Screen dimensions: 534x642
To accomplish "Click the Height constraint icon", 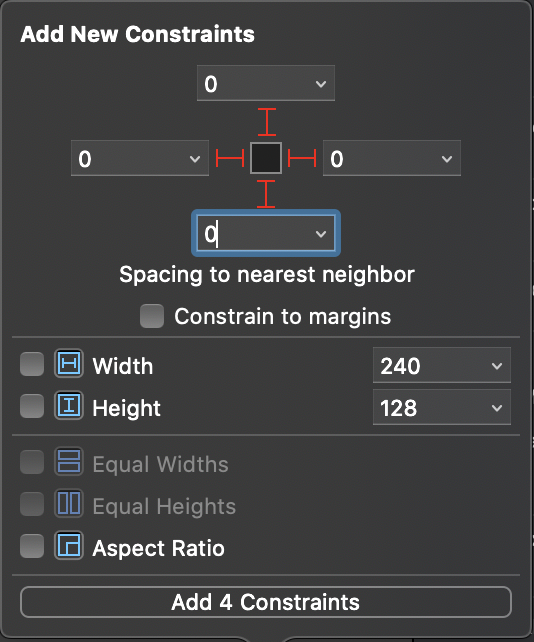I will coord(69,405).
